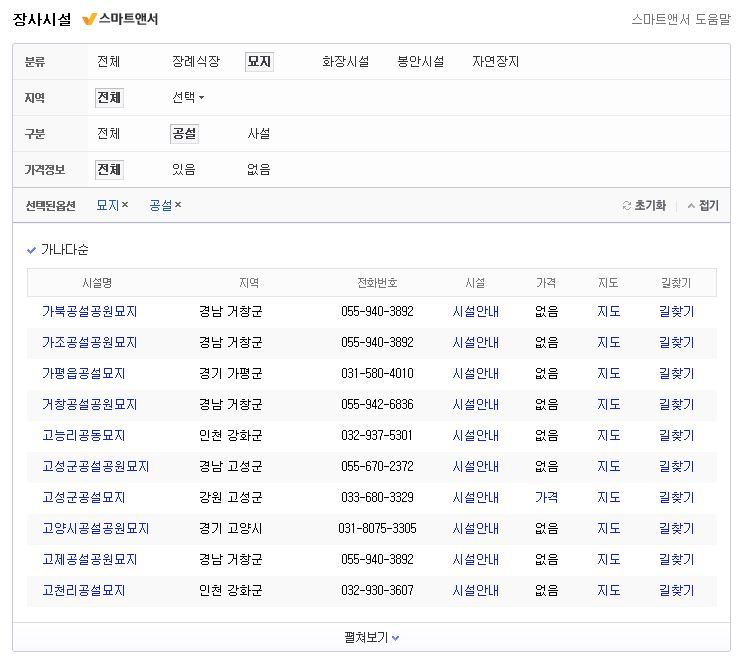Image resolution: width=748 pixels, height=665 pixels.
Task: Open 지도 for 고제공설공원묘지
Action: tap(609, 560)
